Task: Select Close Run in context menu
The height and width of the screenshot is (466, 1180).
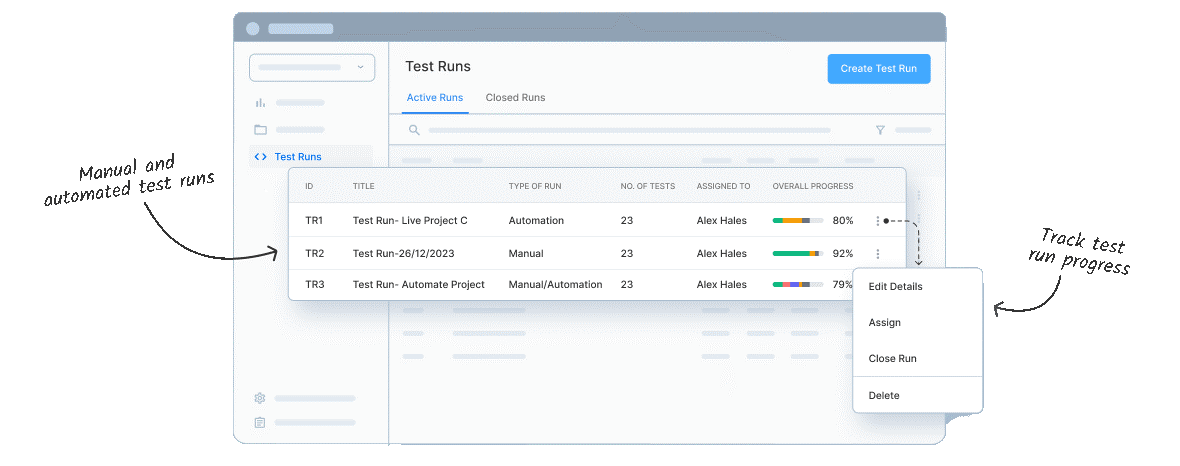Action: click(893, 359)
